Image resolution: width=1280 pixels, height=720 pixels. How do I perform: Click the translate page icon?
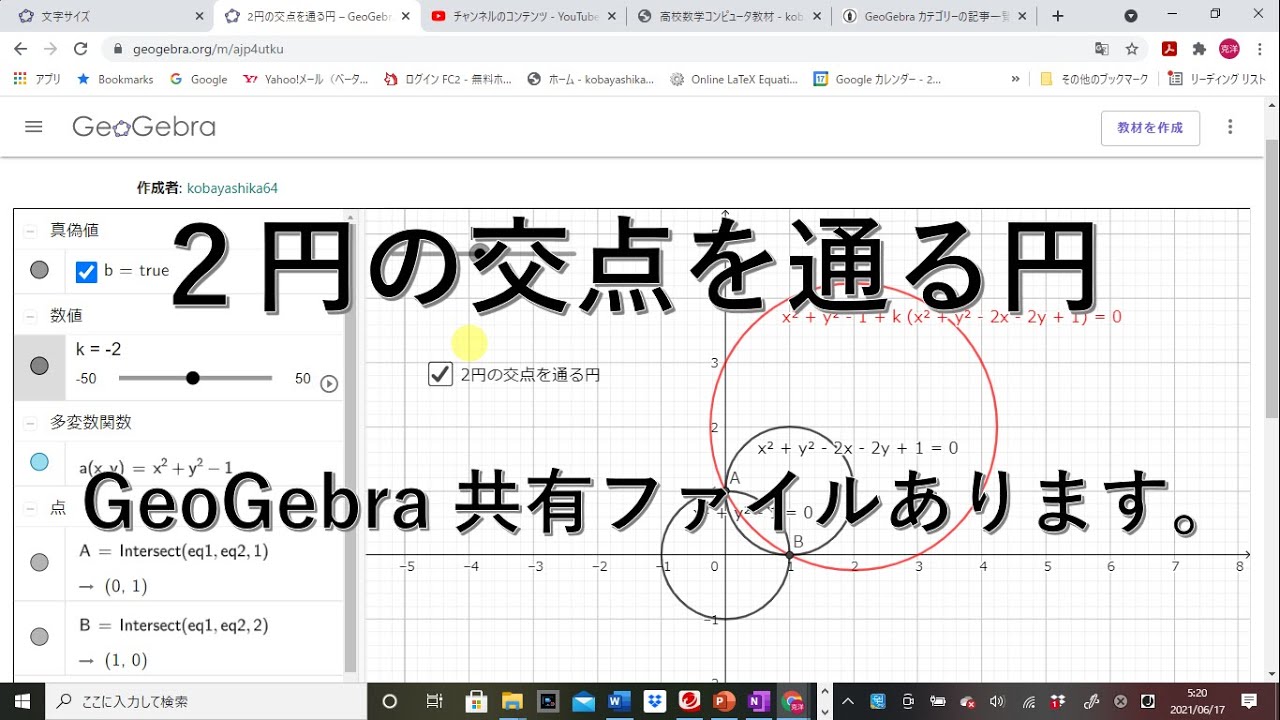[1102, 49]
